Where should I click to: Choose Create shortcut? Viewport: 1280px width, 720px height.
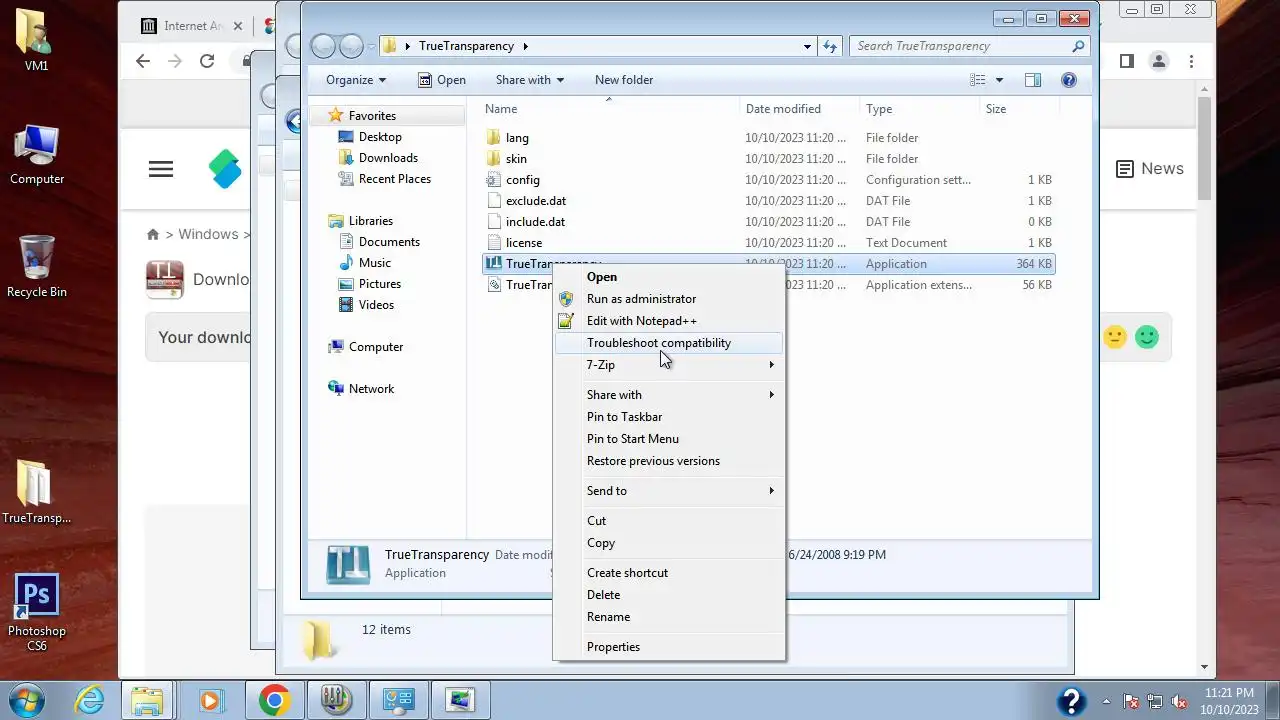pyautogui.click(x=669, y=573)
